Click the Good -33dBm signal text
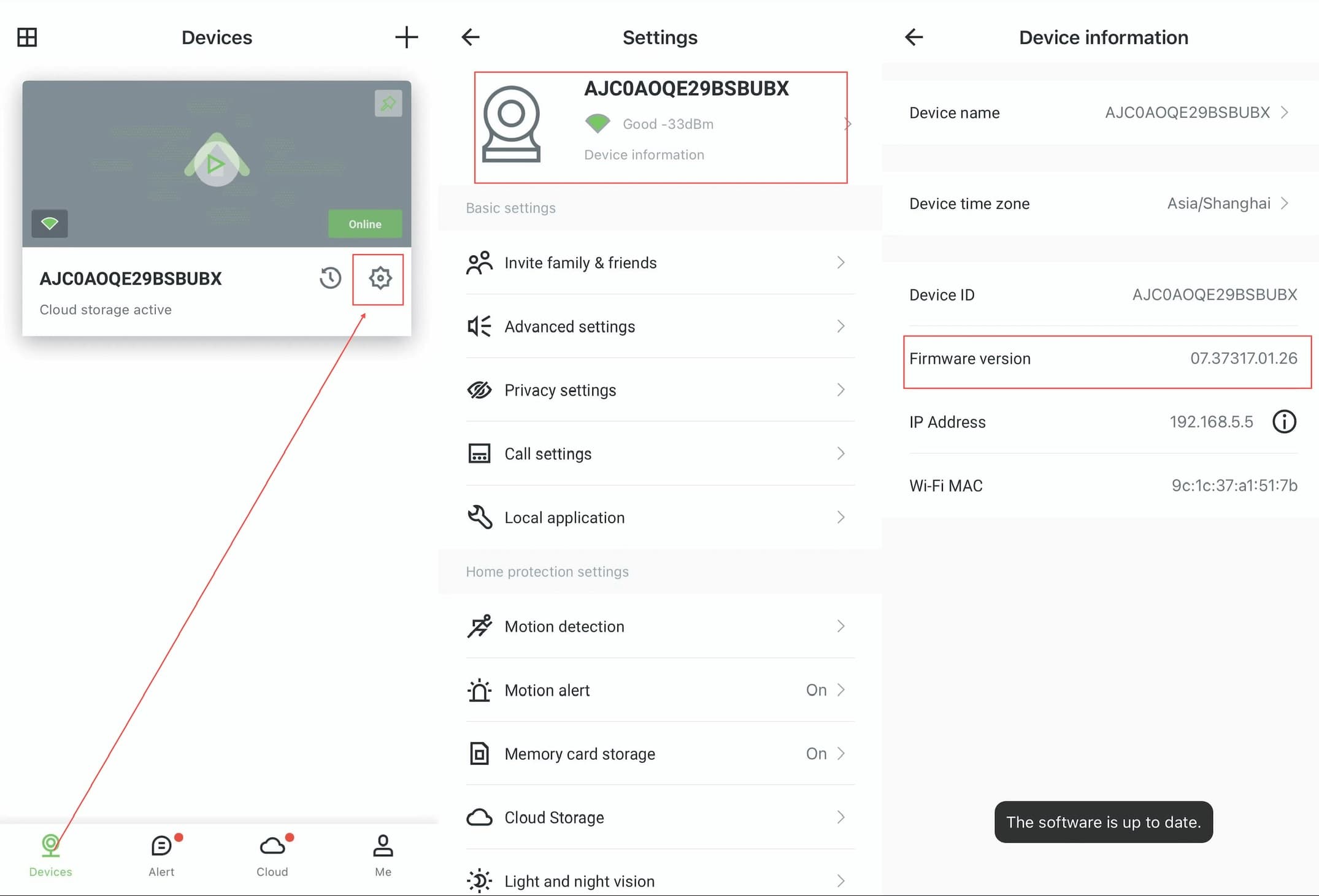 pos(668,124)
